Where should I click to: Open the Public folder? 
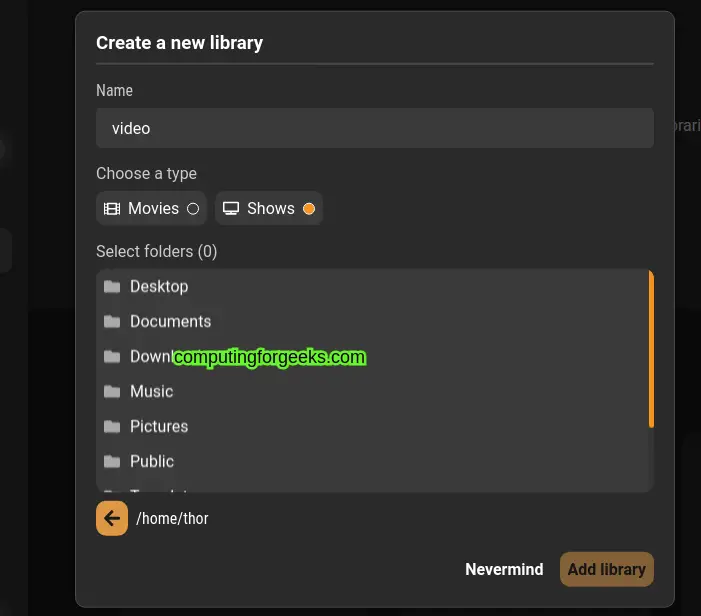(x=372, y=461)
